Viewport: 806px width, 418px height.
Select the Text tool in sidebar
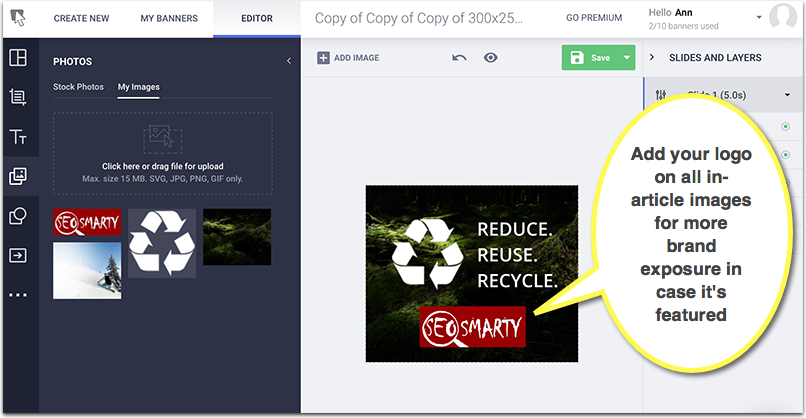tap(17, 137)
